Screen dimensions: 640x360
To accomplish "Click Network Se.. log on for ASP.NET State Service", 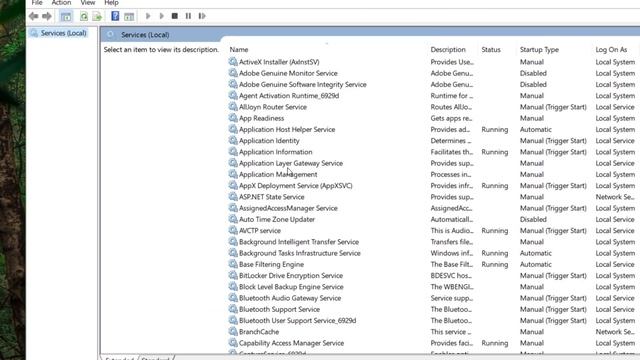I will coord(615,197).
